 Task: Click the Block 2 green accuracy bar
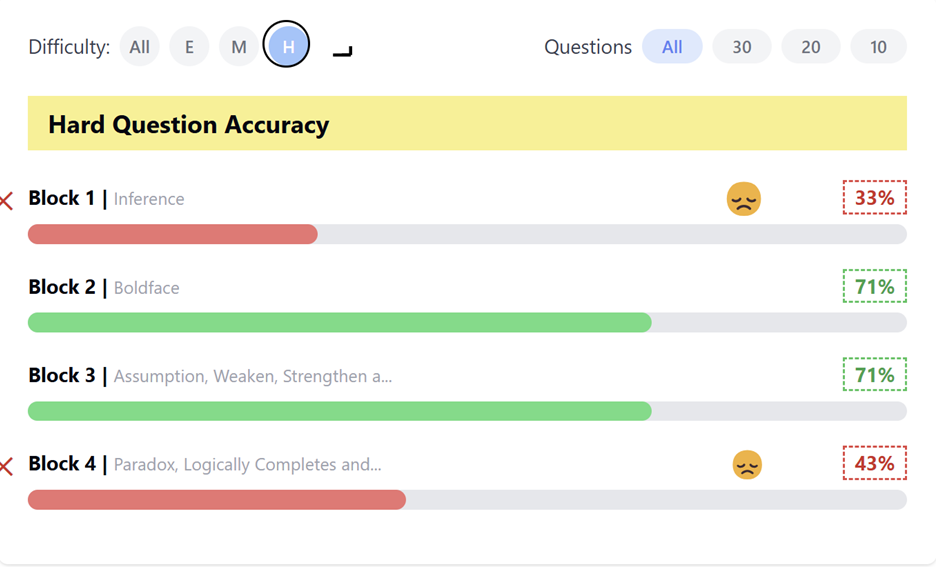[340, 323]
